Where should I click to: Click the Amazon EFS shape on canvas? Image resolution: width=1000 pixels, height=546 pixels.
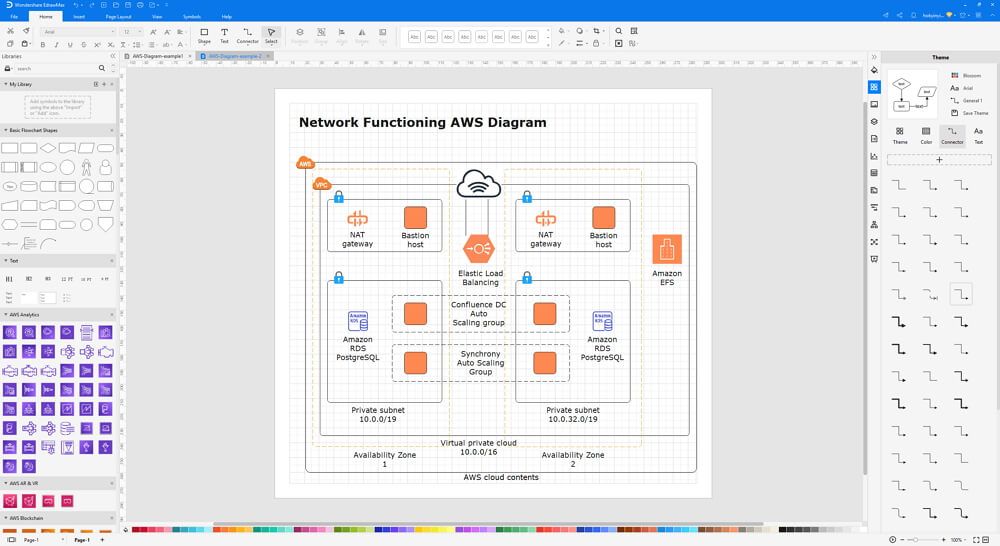click(x=667, y=249)
